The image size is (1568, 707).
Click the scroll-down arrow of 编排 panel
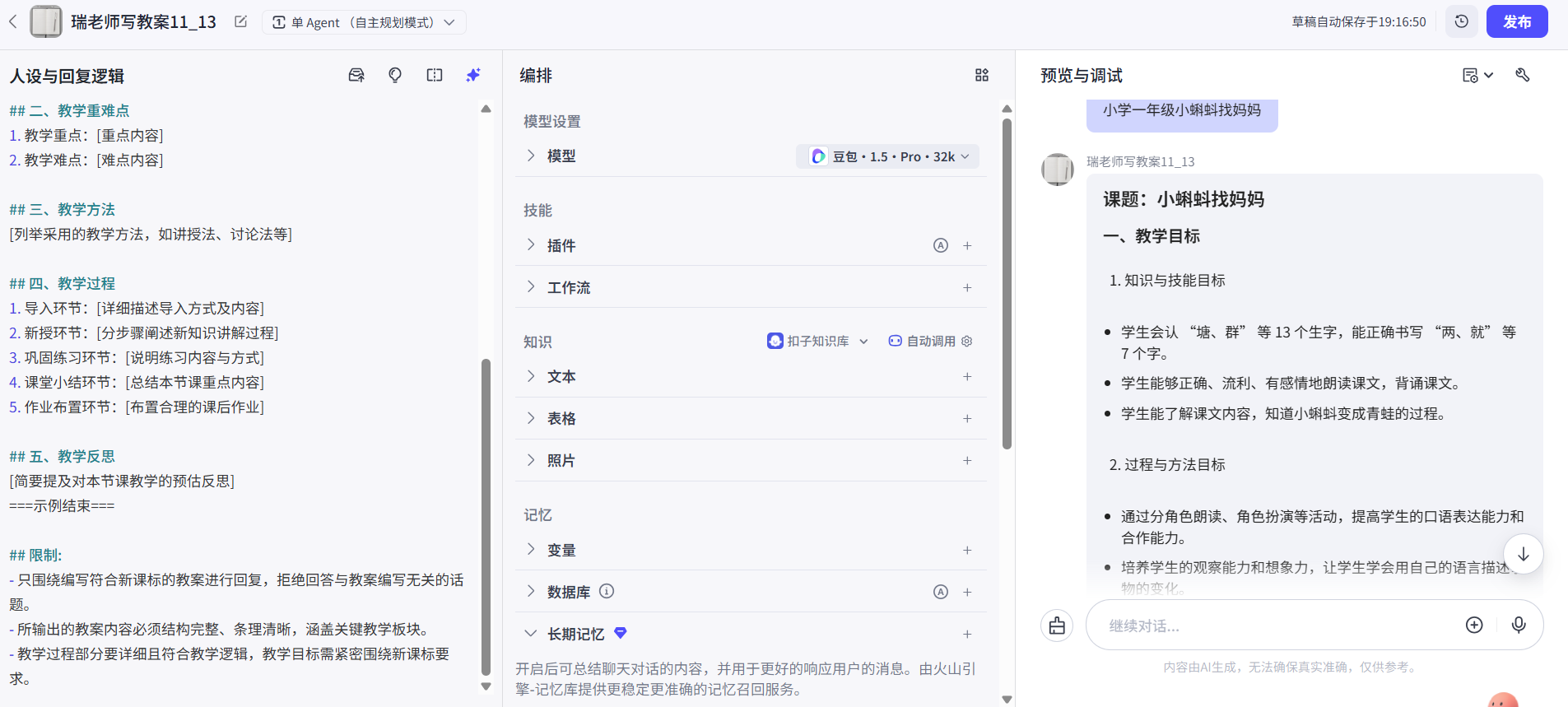[1007, 700]
